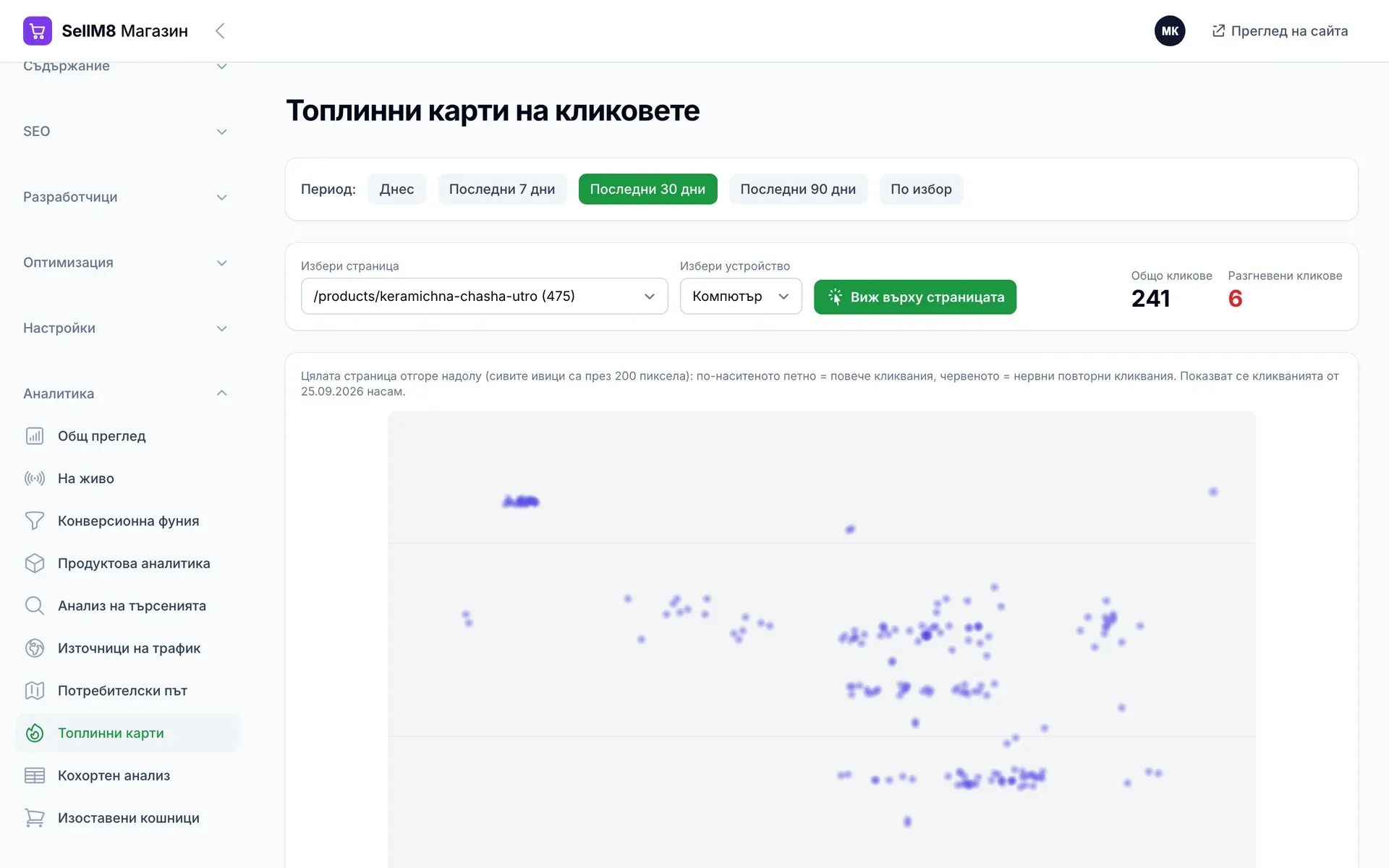Click the SellM8 shopping cart logo

(38, 31)
